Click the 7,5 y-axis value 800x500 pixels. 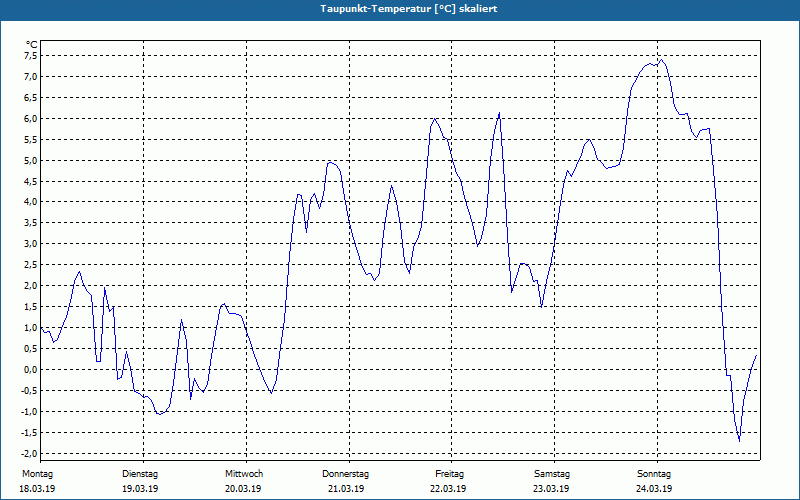point(31,56)
